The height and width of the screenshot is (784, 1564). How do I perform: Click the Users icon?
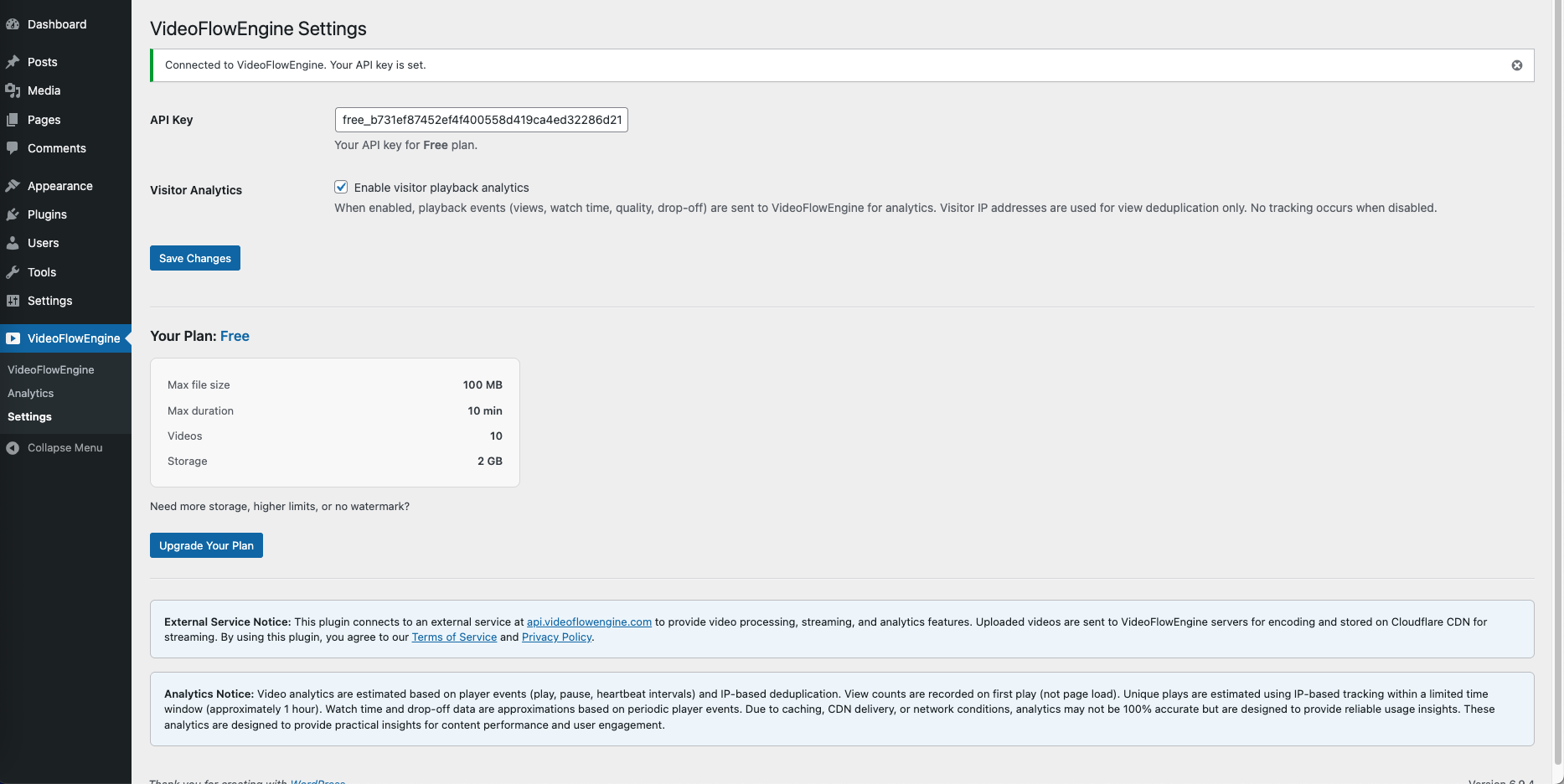click(x=13, y=243)
